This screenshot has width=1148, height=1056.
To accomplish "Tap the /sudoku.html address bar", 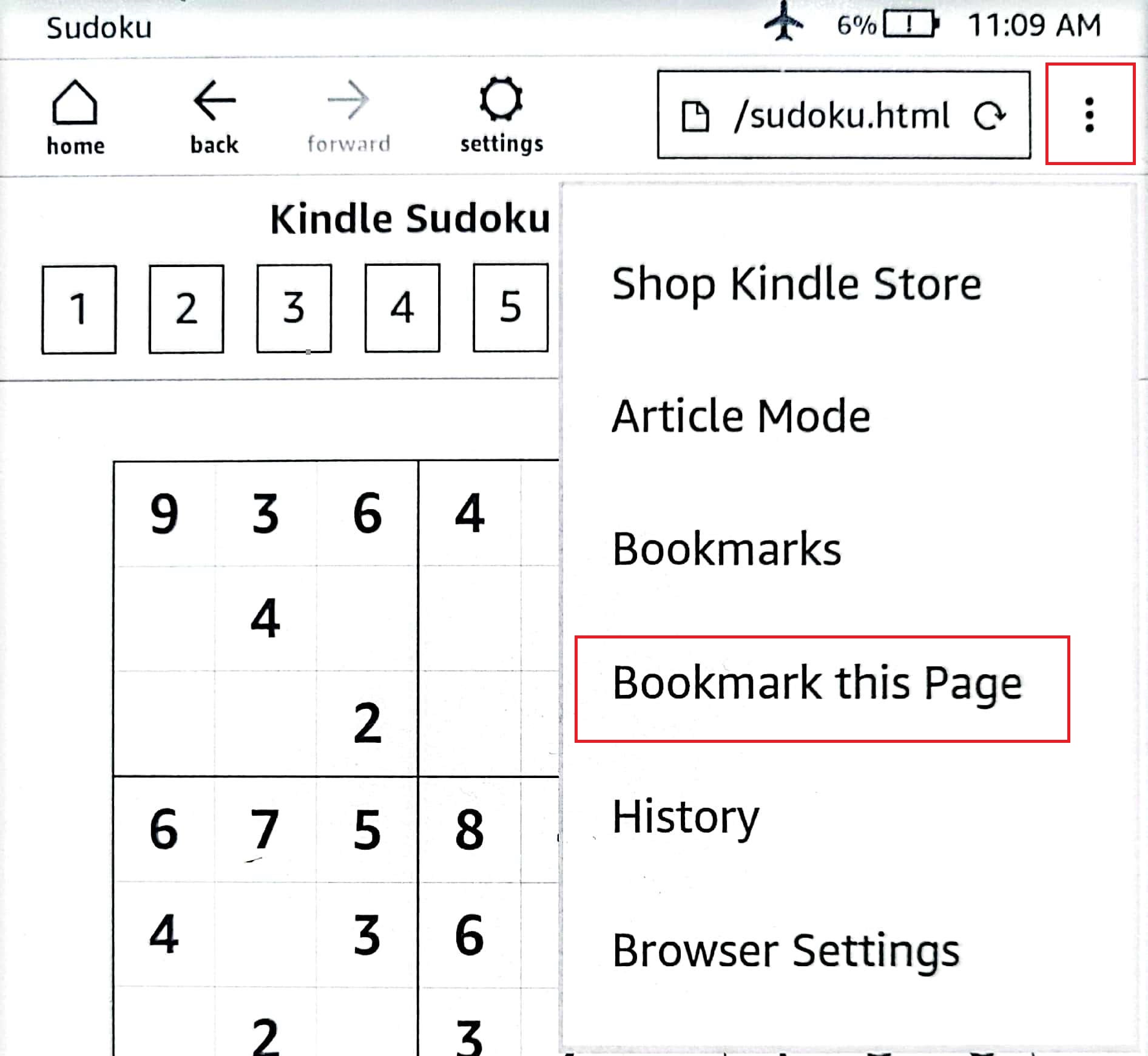I will (x=842, y=115).
